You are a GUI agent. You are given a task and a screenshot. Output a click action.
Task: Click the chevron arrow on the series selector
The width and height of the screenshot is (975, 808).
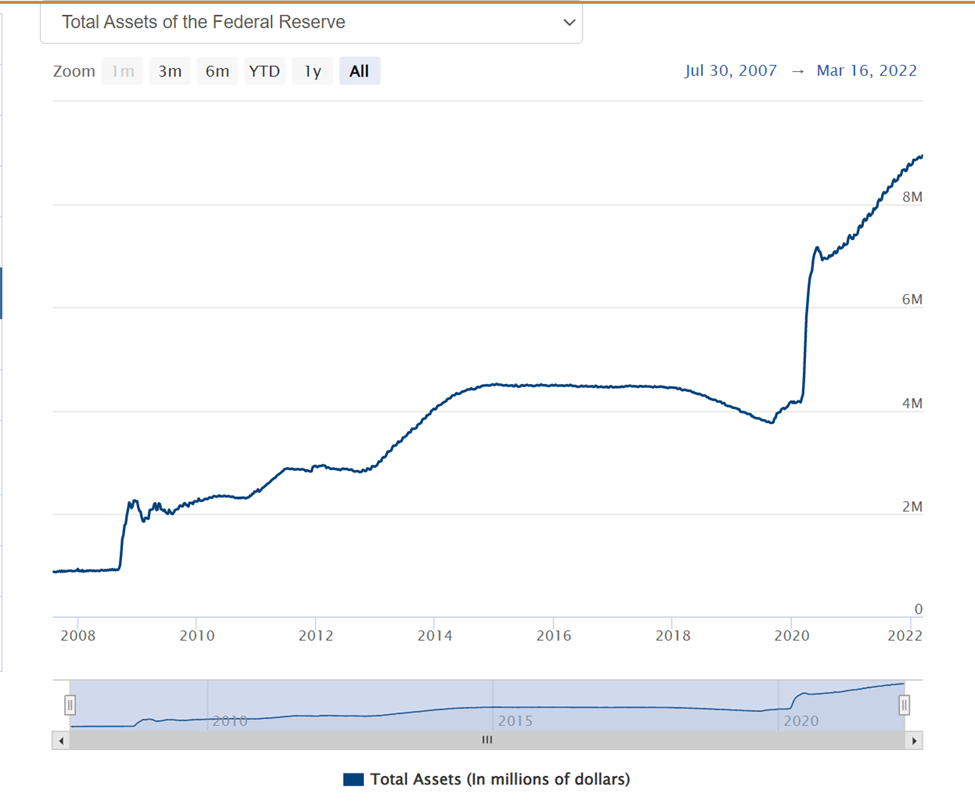(x=569, y=22)
